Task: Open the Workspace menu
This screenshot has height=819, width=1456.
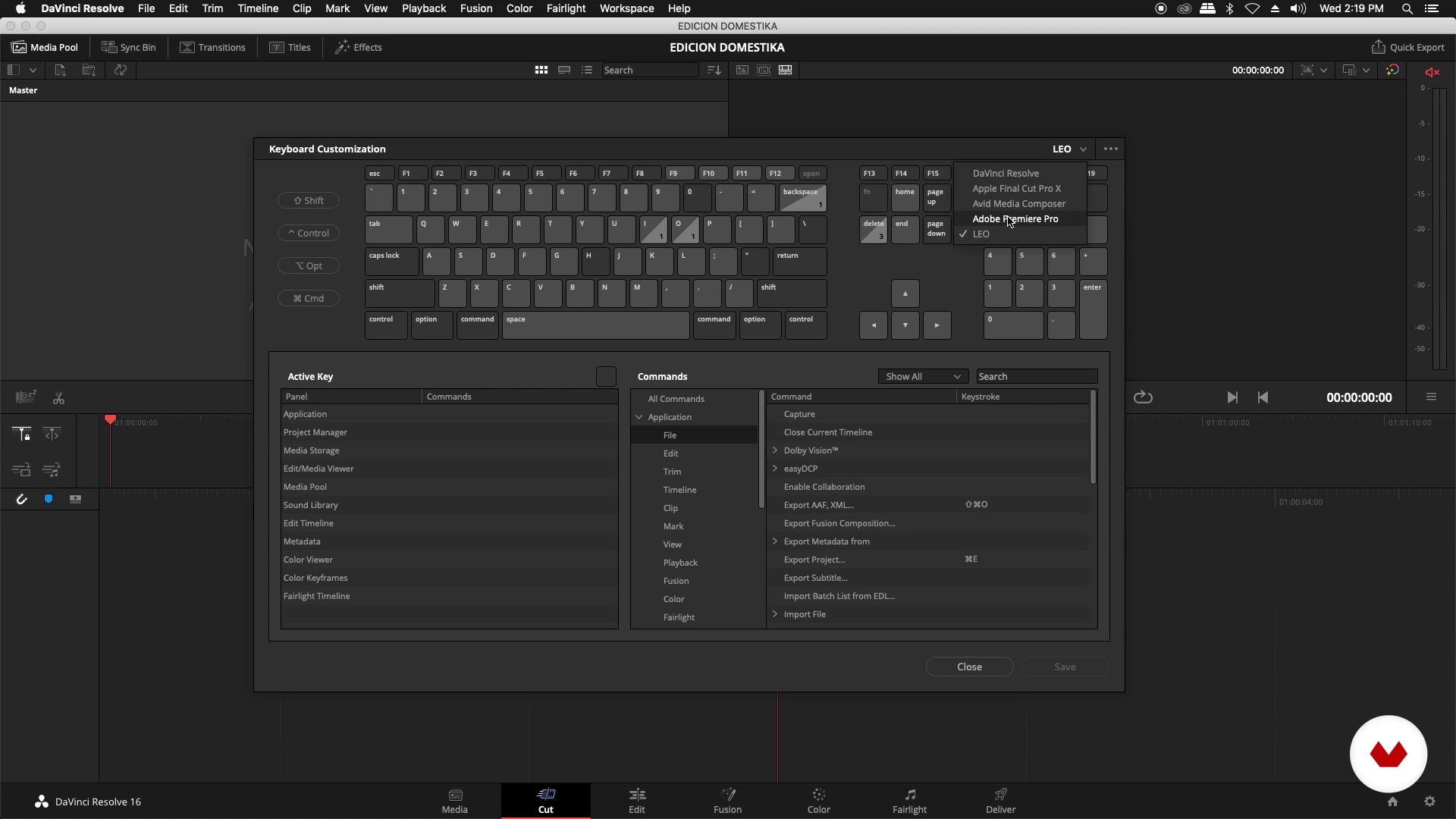Action: (626, 8)
